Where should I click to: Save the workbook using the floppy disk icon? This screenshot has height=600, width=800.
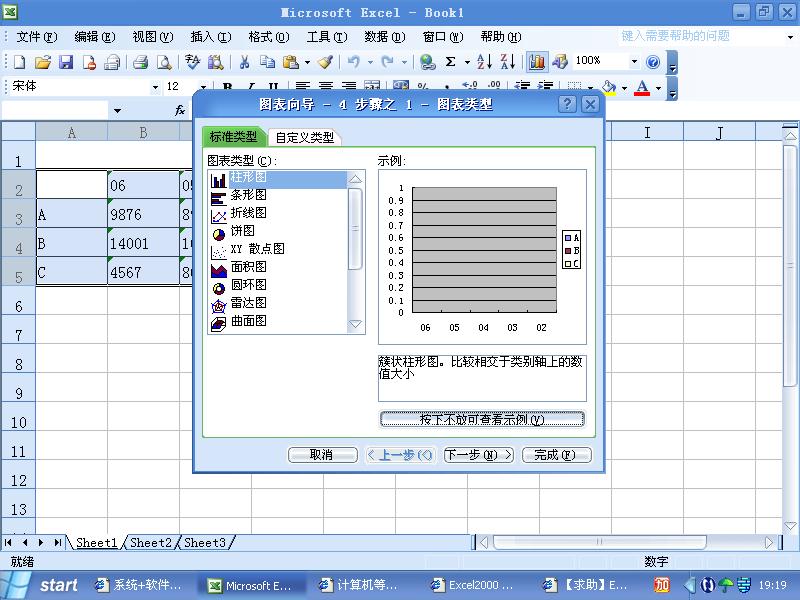[66, 62]
